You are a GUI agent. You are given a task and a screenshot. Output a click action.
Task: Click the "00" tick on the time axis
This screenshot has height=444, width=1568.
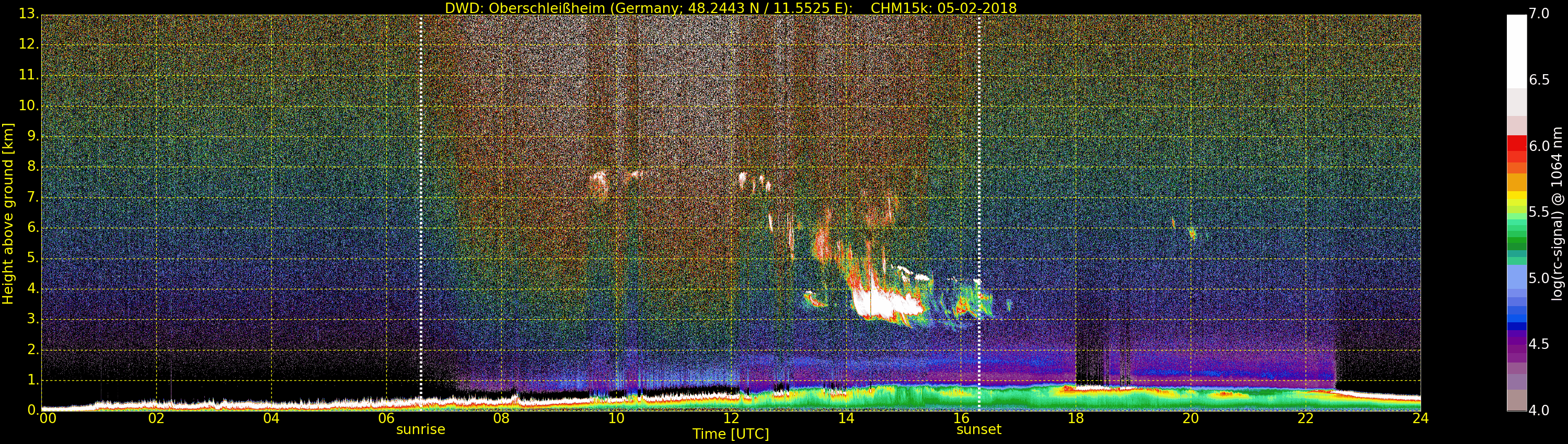click(x=48, y=418)
